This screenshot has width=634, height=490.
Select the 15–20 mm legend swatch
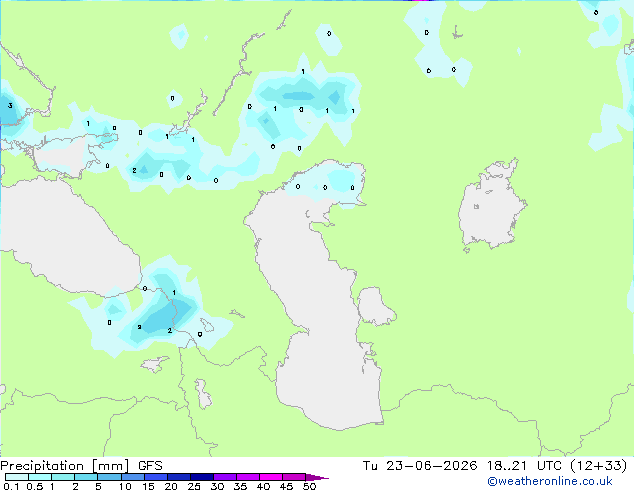(x=156, y=477)
